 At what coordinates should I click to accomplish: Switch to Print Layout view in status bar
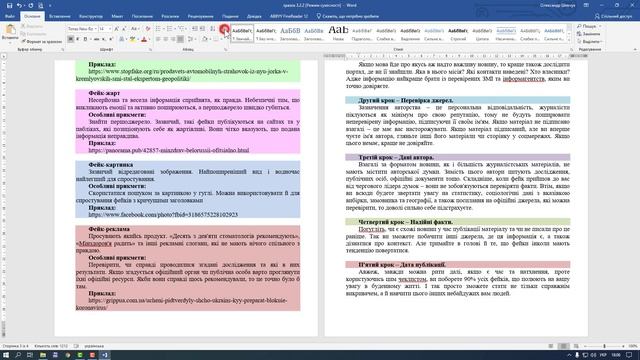[x=563, y=346]
